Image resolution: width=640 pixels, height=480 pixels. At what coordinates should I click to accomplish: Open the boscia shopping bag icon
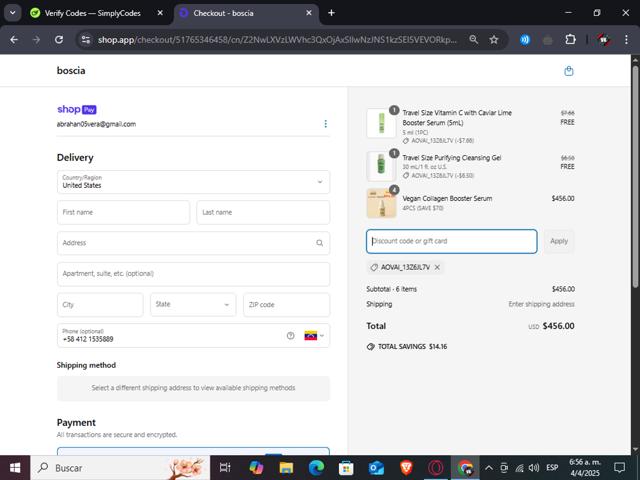[569, 71]
